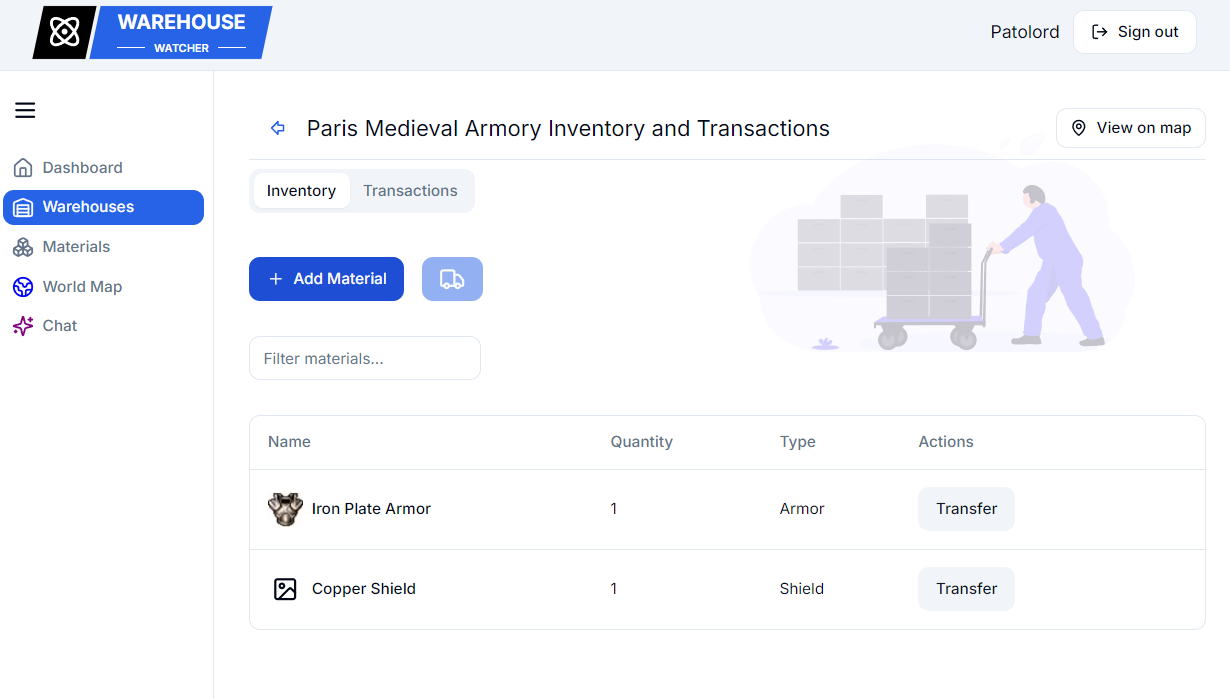1230x699 pixels.
Task: Click Add Material
Action: (326, 279)
